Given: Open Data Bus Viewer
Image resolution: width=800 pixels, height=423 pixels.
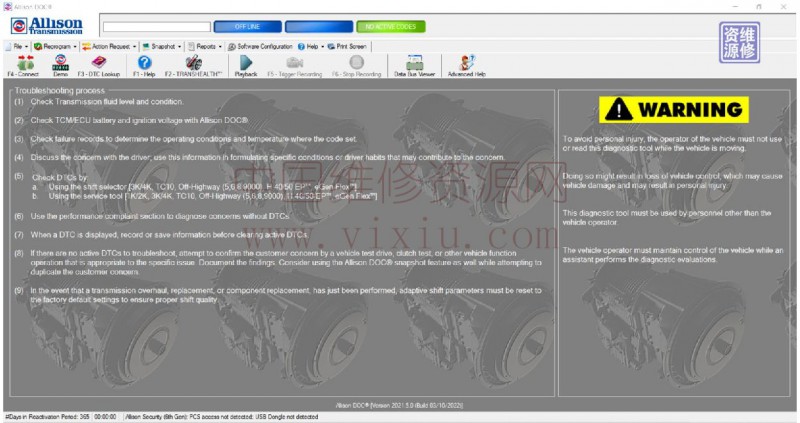Looking at the screenshot, I should point(414,65).
